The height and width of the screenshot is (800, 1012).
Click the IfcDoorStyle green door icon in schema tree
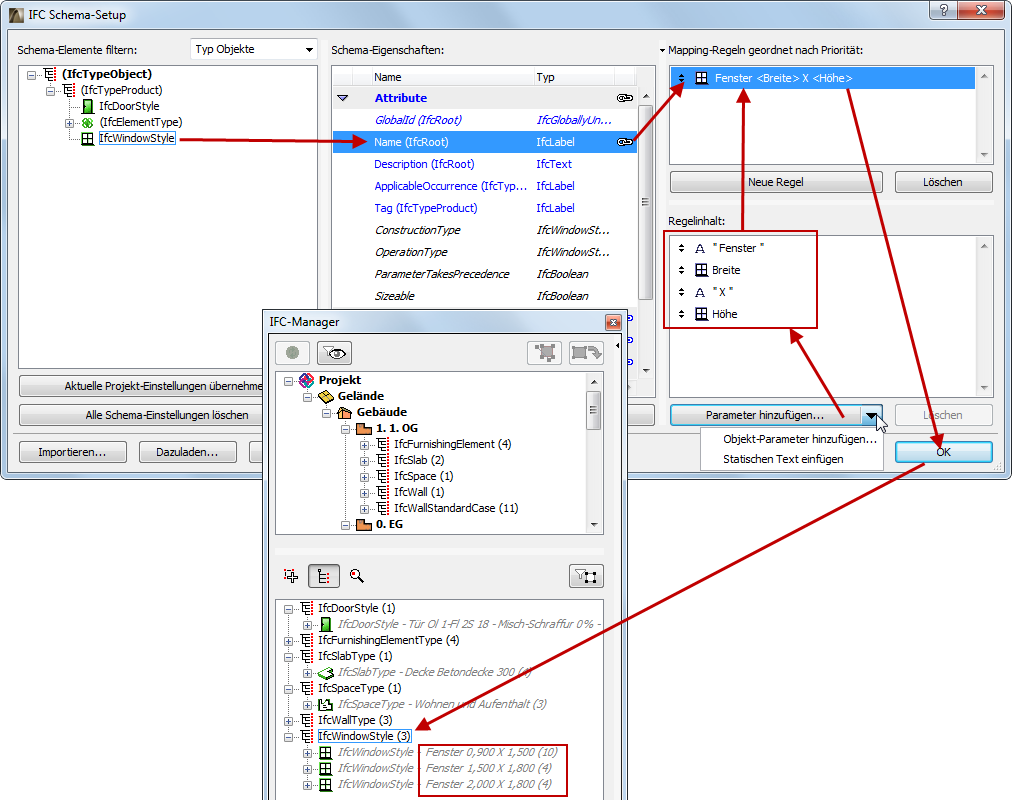(88, 106)
